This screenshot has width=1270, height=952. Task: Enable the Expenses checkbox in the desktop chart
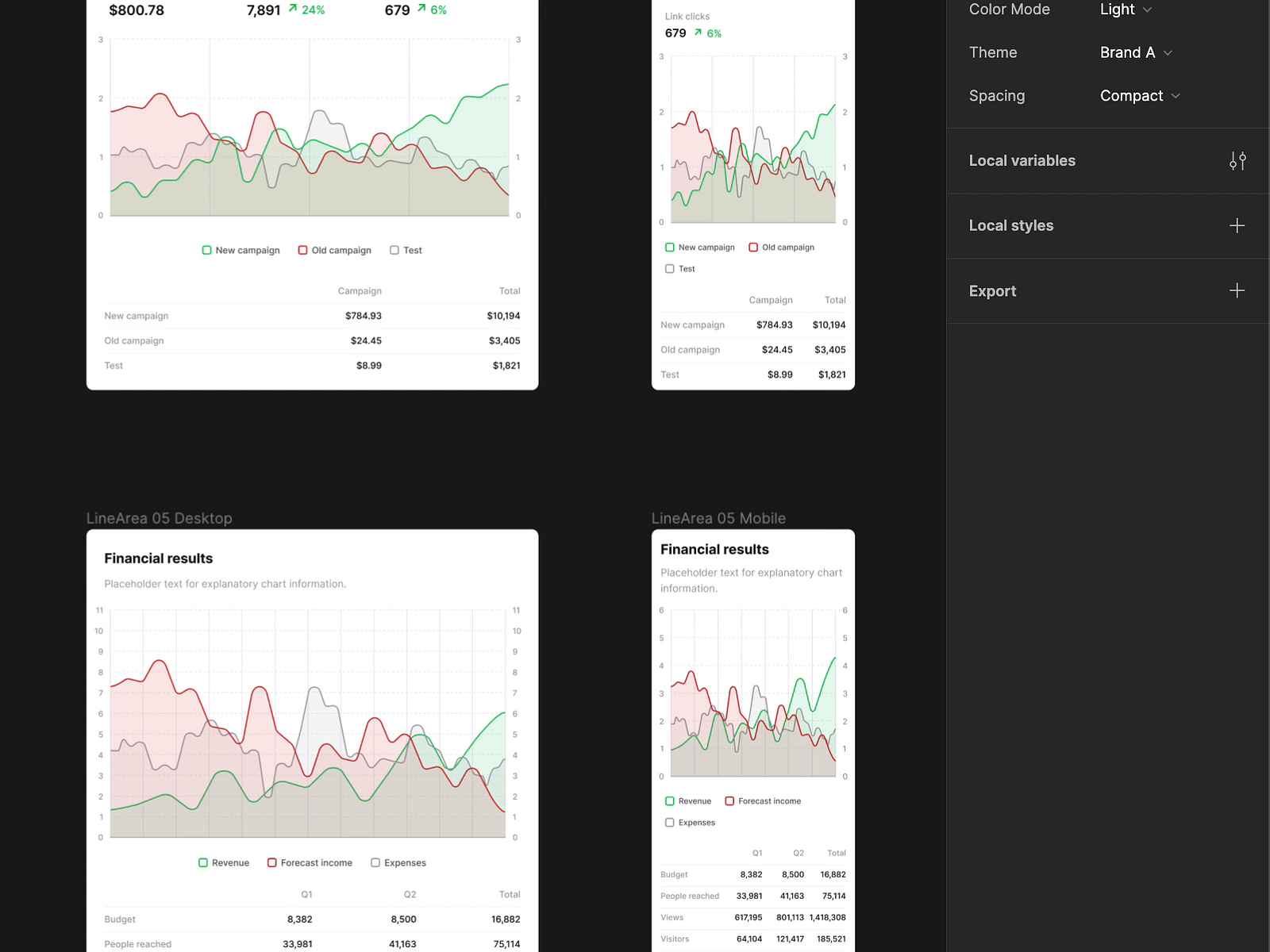pyautogui.click(x=375, y=862)
